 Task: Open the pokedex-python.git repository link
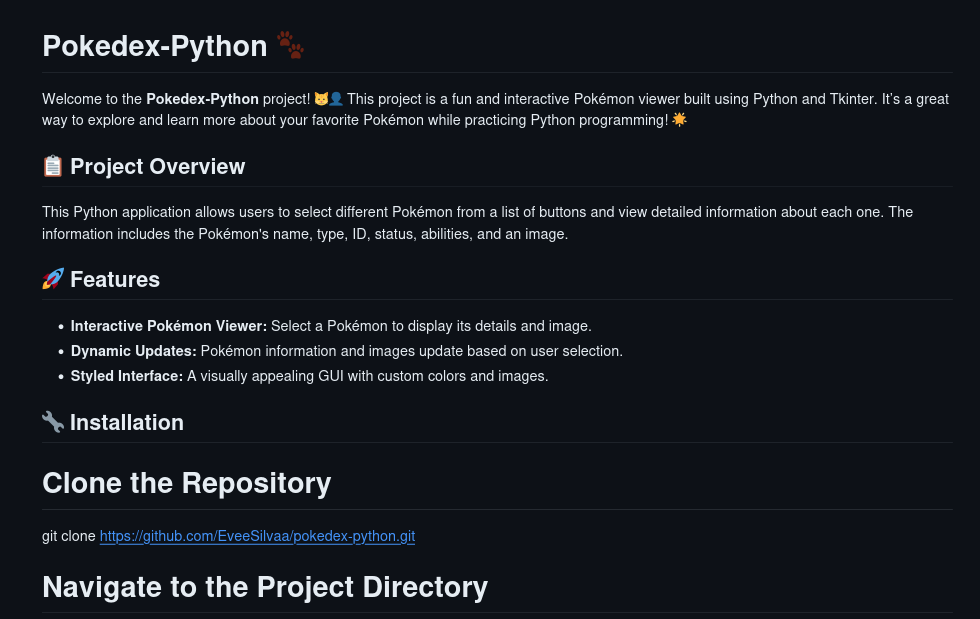pyautogui.click(x=257, y=536)
